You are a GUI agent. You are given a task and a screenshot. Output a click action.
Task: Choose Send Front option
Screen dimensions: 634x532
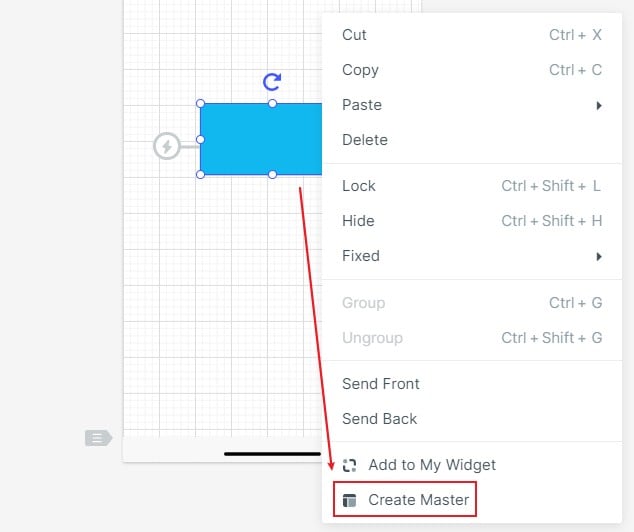pos(381,384)
